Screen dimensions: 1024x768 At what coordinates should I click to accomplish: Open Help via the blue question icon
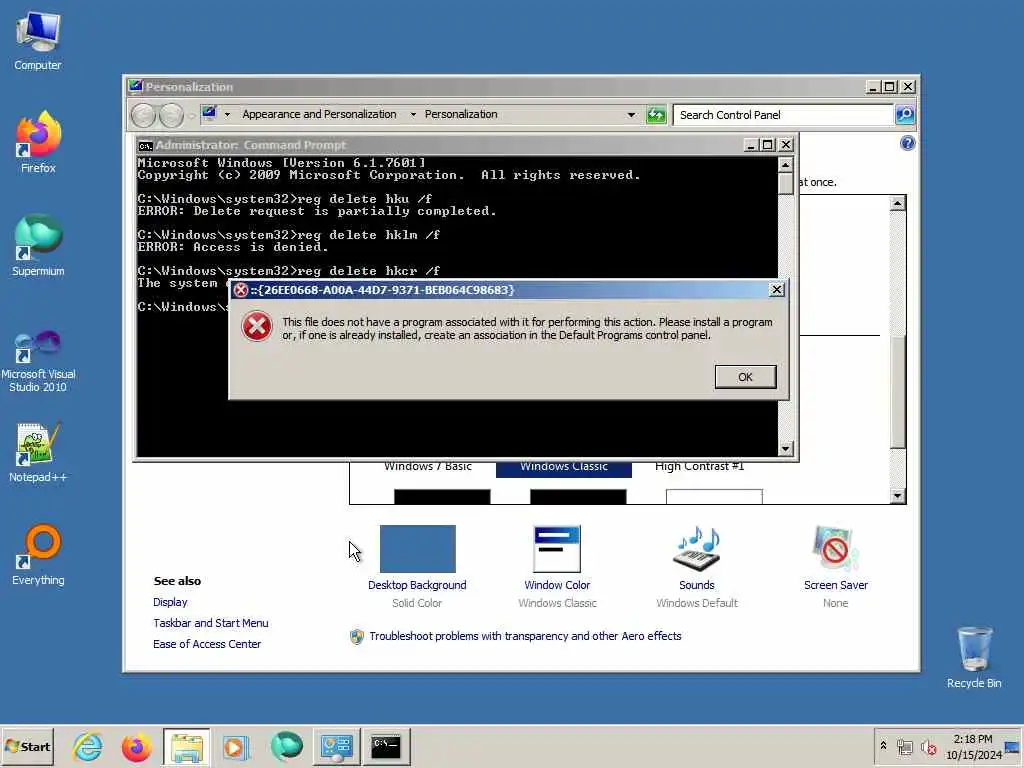tap(907, 143)
